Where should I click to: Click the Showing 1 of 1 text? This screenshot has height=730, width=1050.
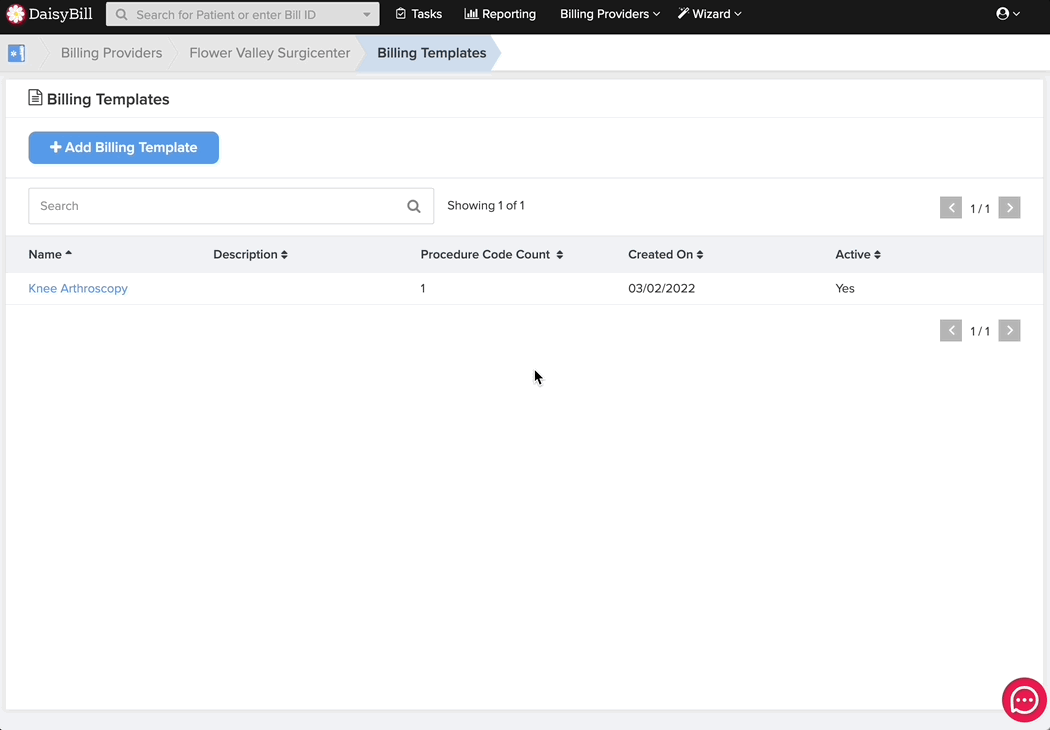tap(485, 206)
